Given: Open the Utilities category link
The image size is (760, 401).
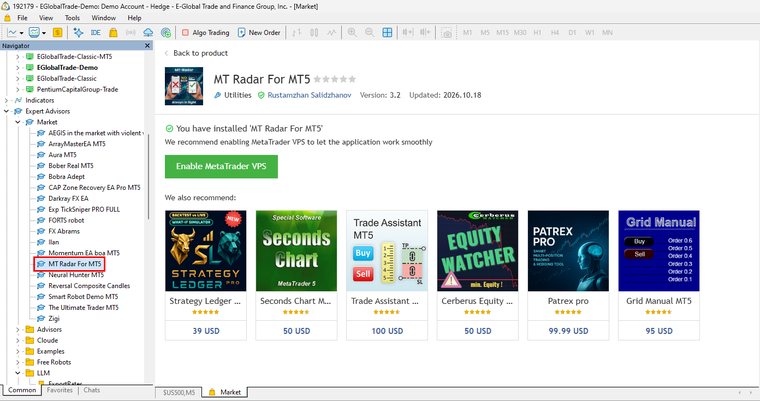Looking at the screenshot, I should pyautogui.click(x=238, y=95).
